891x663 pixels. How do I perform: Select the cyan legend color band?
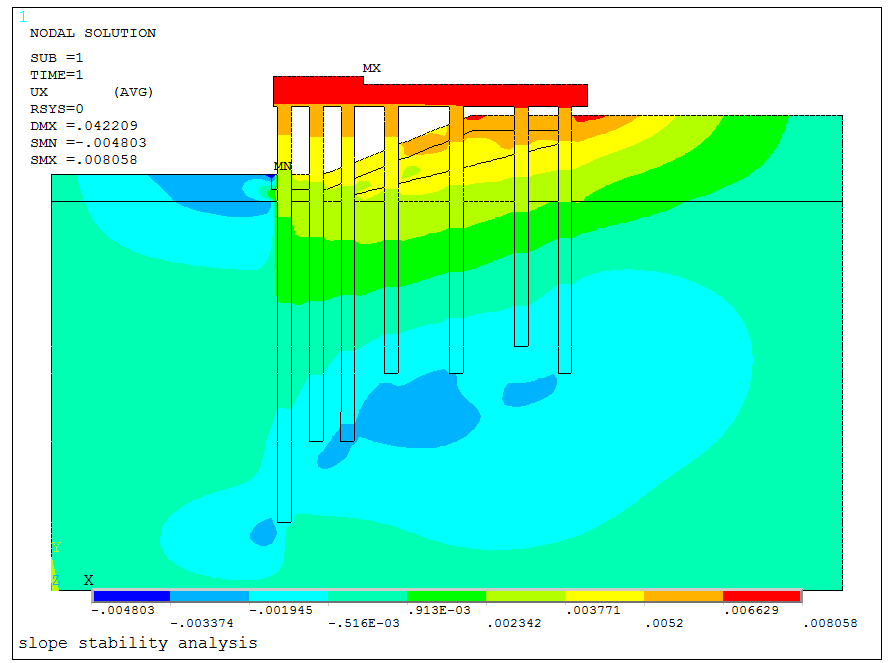289,596
